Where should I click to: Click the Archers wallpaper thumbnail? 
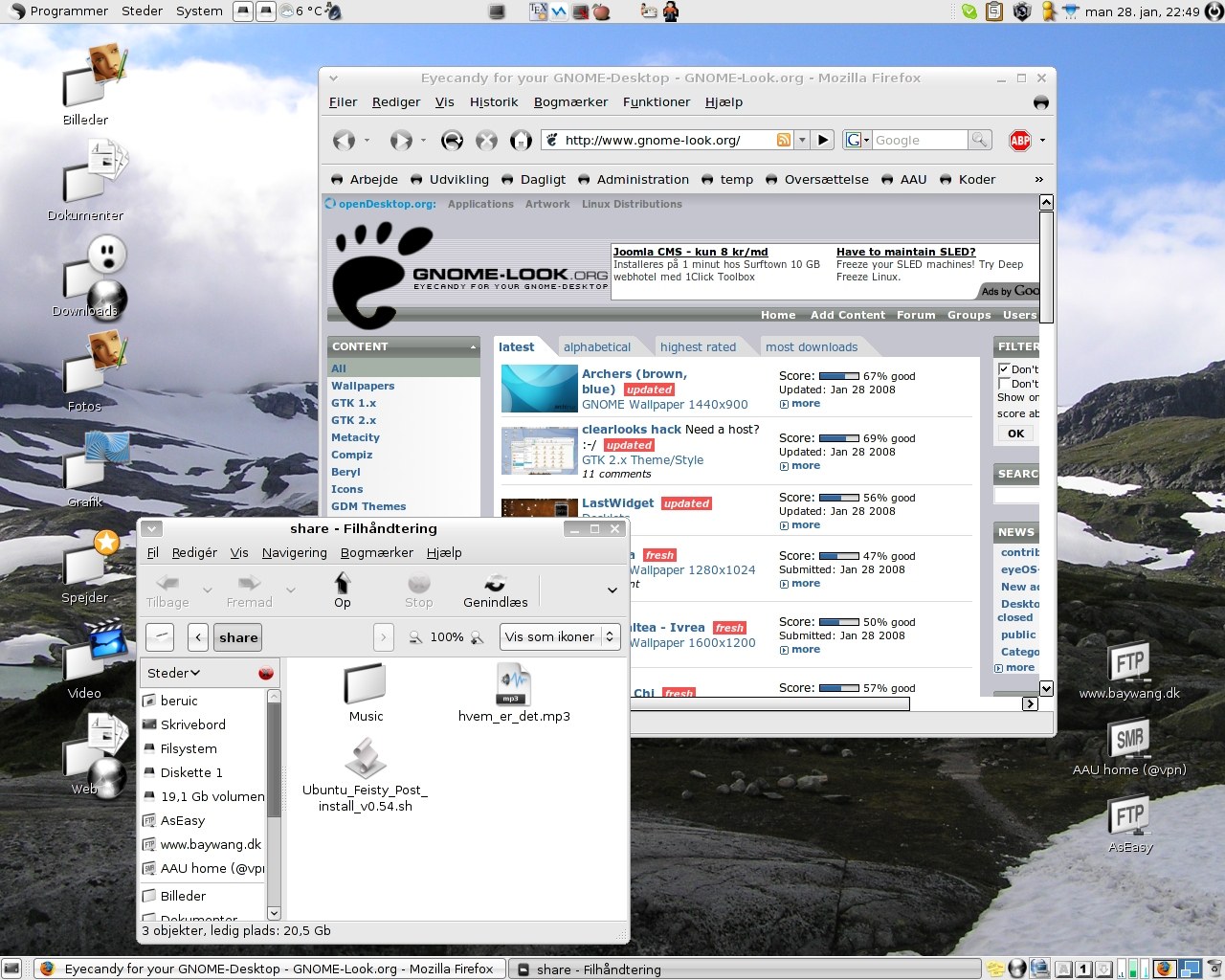(539, 389)
